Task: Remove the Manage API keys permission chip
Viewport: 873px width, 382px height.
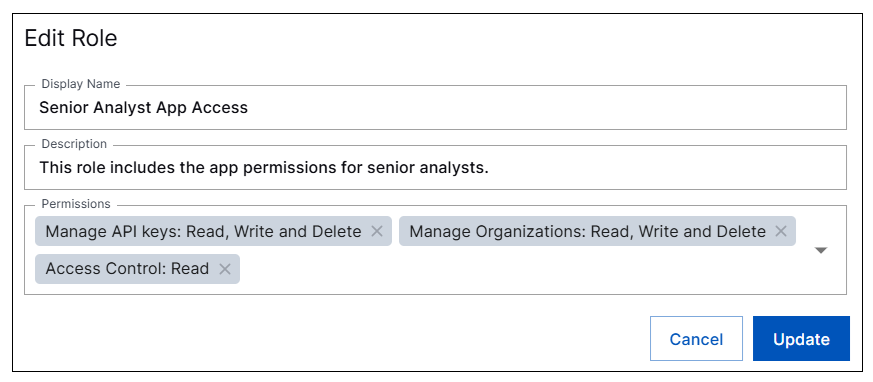Action: (x=377, y=231)
